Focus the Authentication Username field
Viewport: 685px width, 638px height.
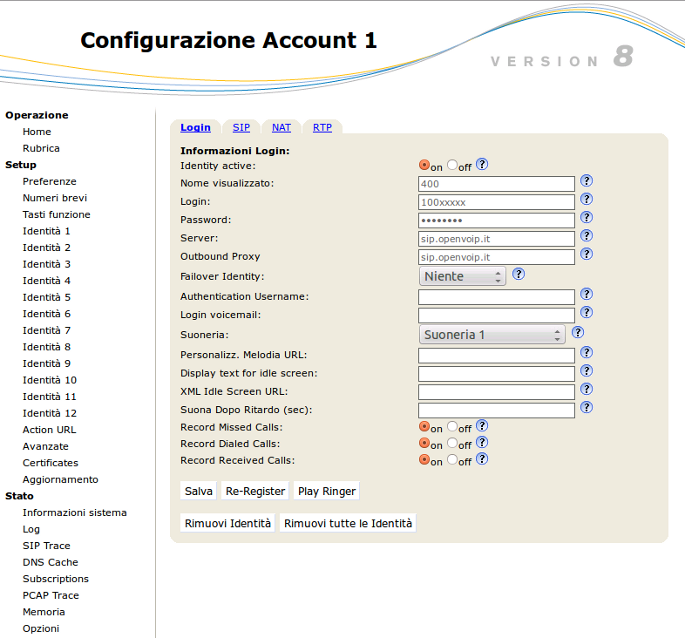[x=496, y=297]
